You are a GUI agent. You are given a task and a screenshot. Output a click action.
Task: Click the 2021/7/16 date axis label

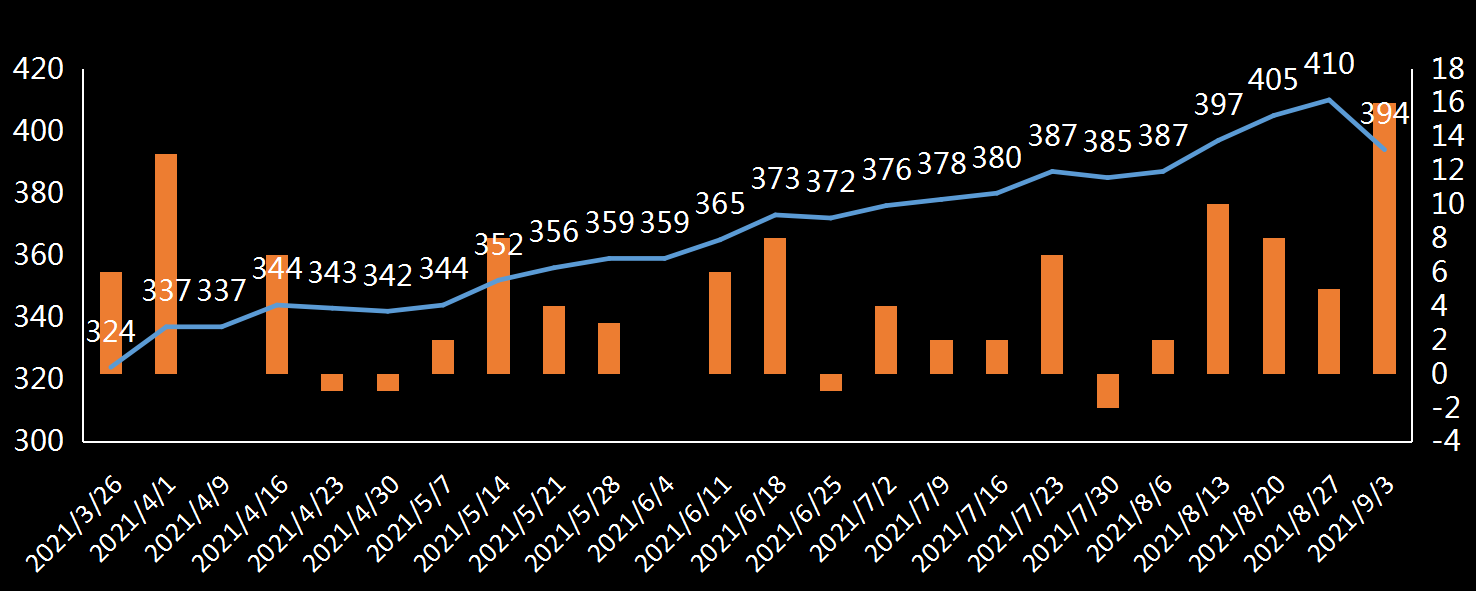tap(970, 510)
